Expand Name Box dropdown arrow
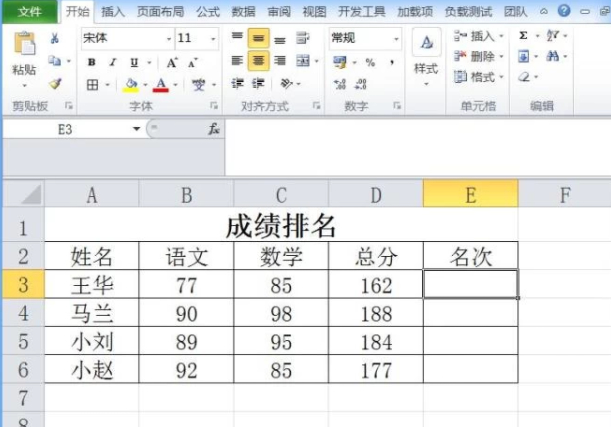Image resolution: width=611 pixels, height=427 pixels. (x=136, y=129)
